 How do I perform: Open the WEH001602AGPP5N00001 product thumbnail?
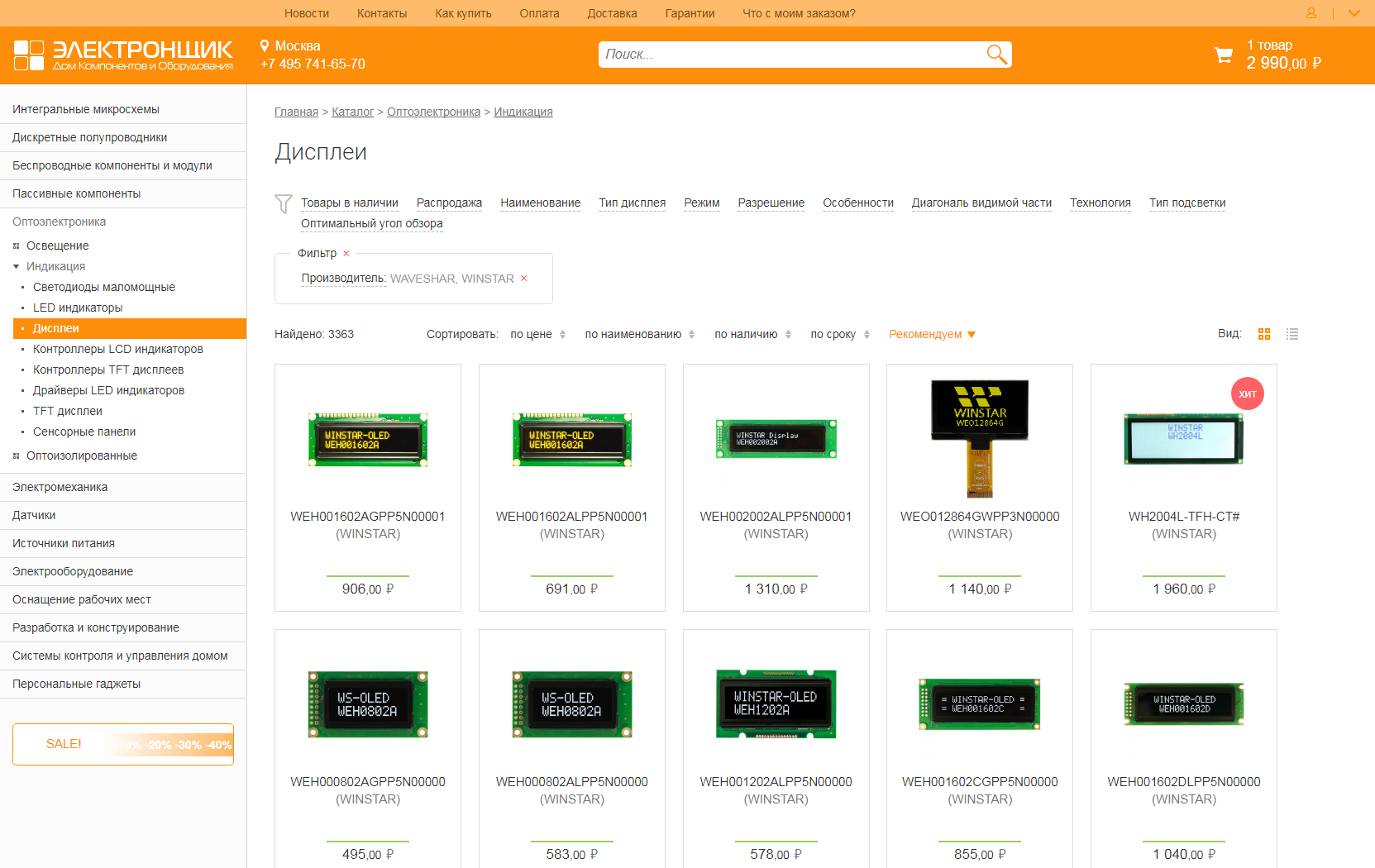click(368, 440)
